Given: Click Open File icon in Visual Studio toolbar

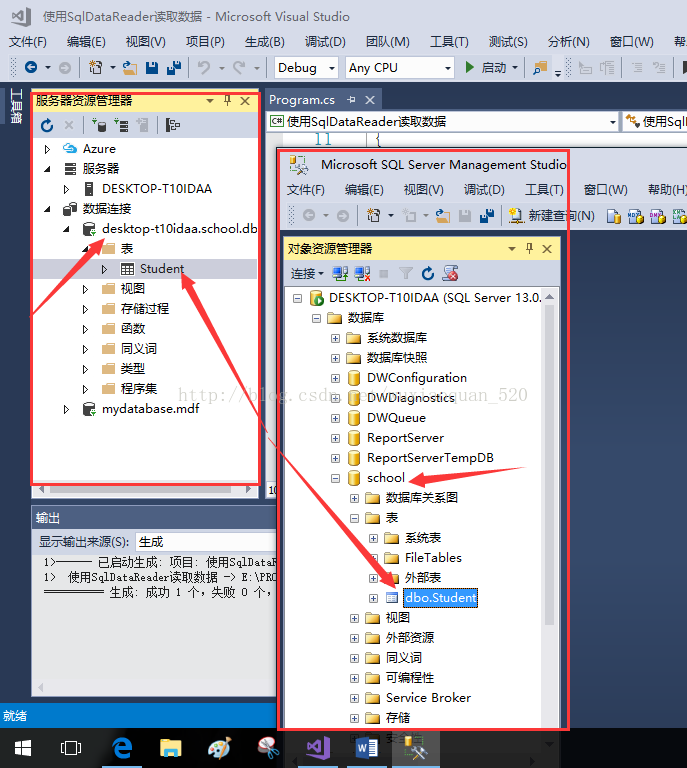Looking at the screenshot, I should pyautogui.click(x=130, y=68).
